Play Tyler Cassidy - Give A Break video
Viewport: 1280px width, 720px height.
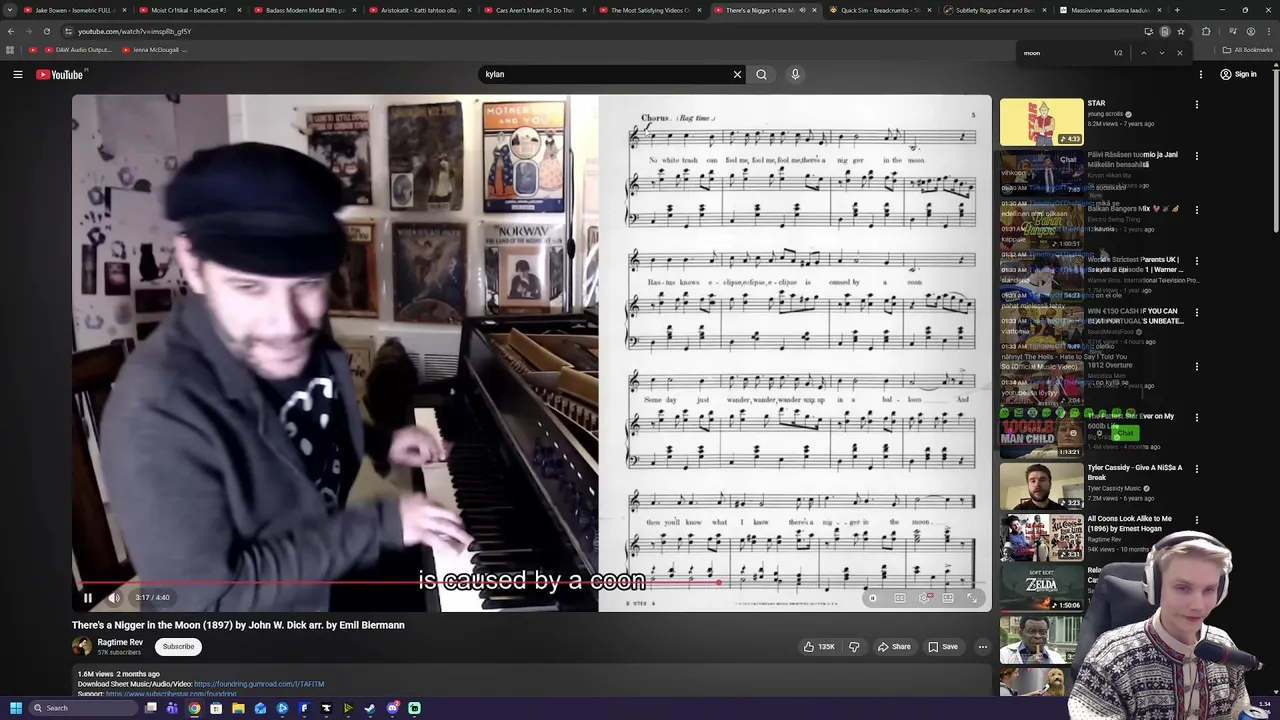[1041, 486]
